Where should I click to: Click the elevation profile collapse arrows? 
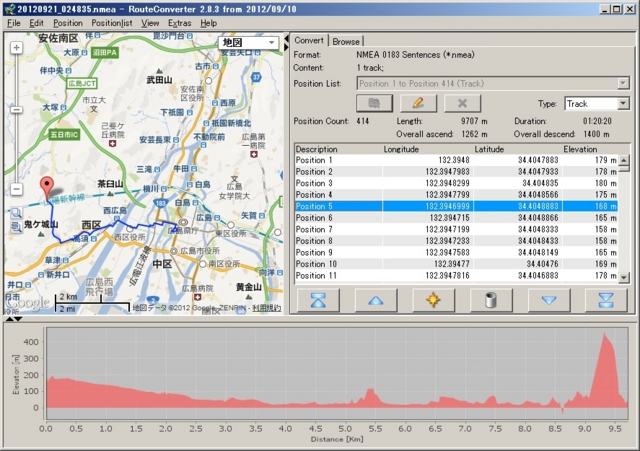[14, 319]
